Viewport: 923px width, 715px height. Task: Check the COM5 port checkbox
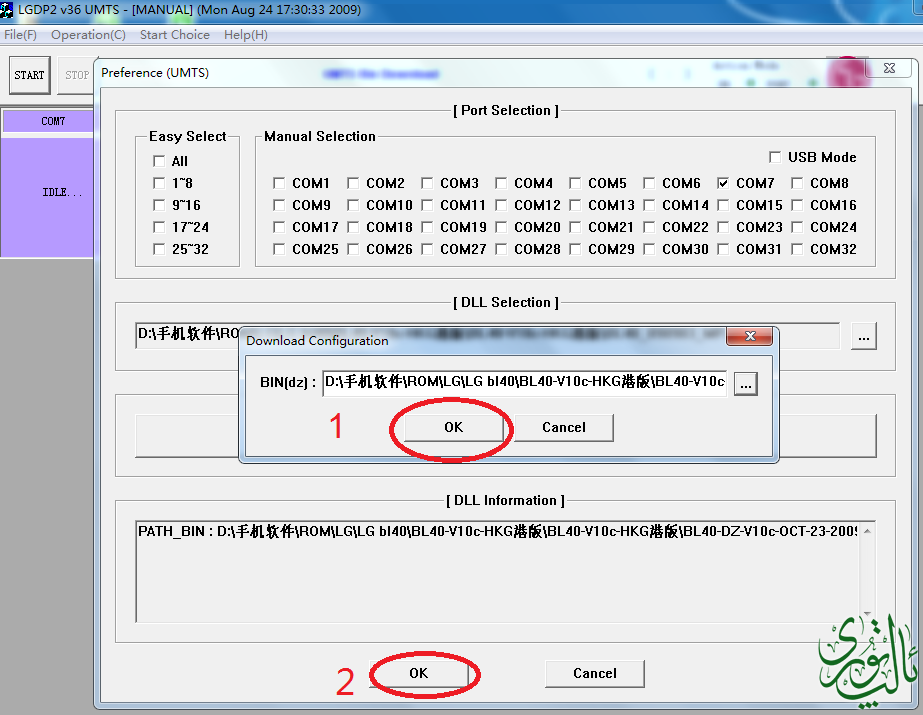pyautogui.click(x=575, y=183)
